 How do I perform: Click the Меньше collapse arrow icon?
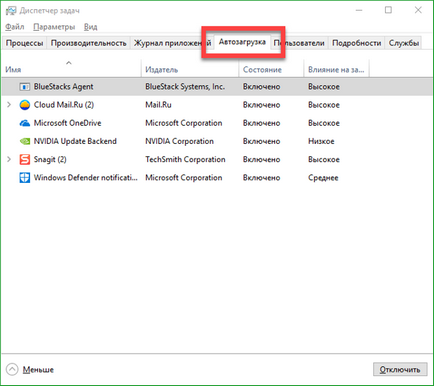(x=12, y=369)
